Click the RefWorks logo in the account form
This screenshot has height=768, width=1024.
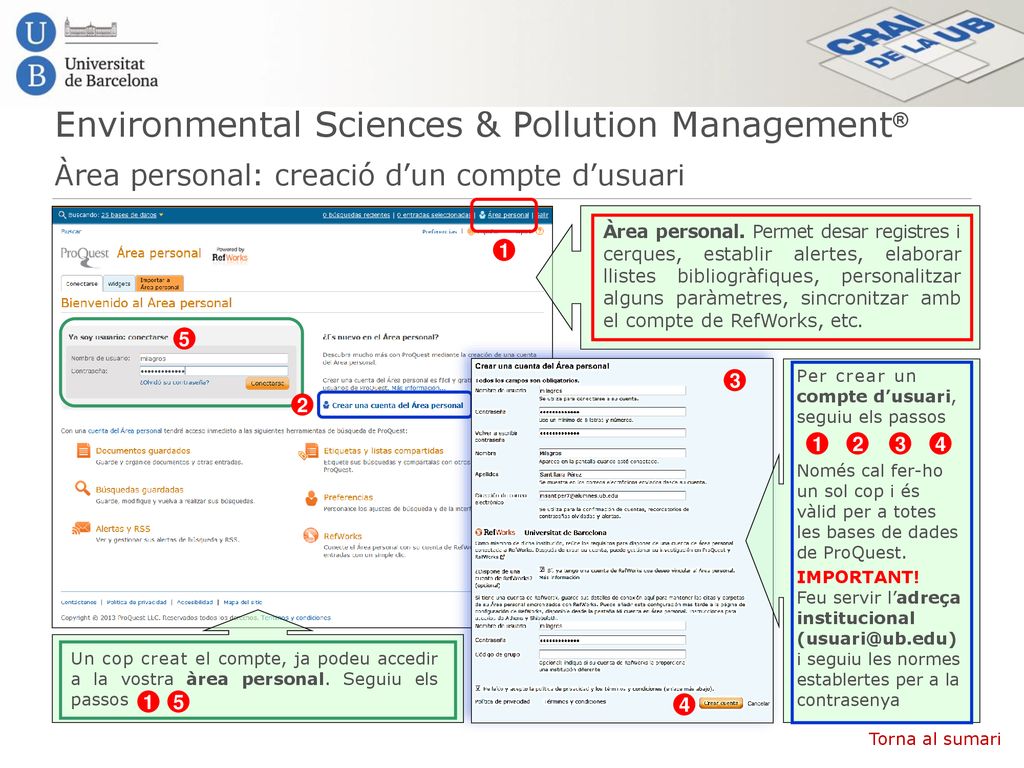point(496,532)
